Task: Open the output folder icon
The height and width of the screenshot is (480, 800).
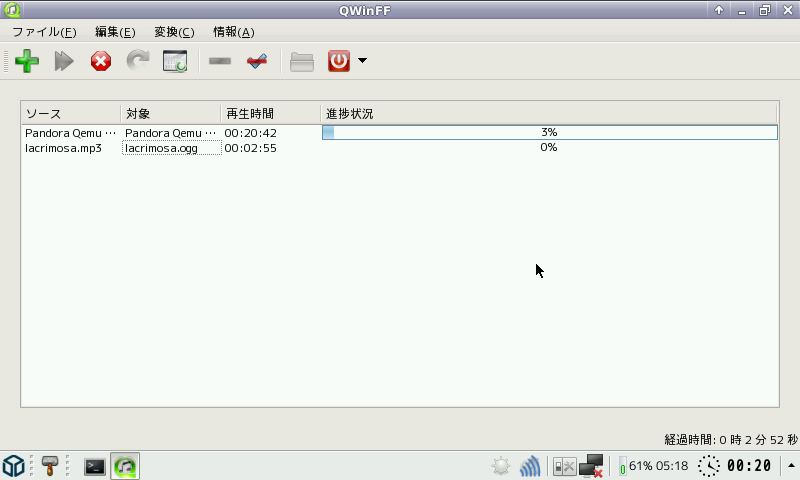Action: (x=302, y=61)
